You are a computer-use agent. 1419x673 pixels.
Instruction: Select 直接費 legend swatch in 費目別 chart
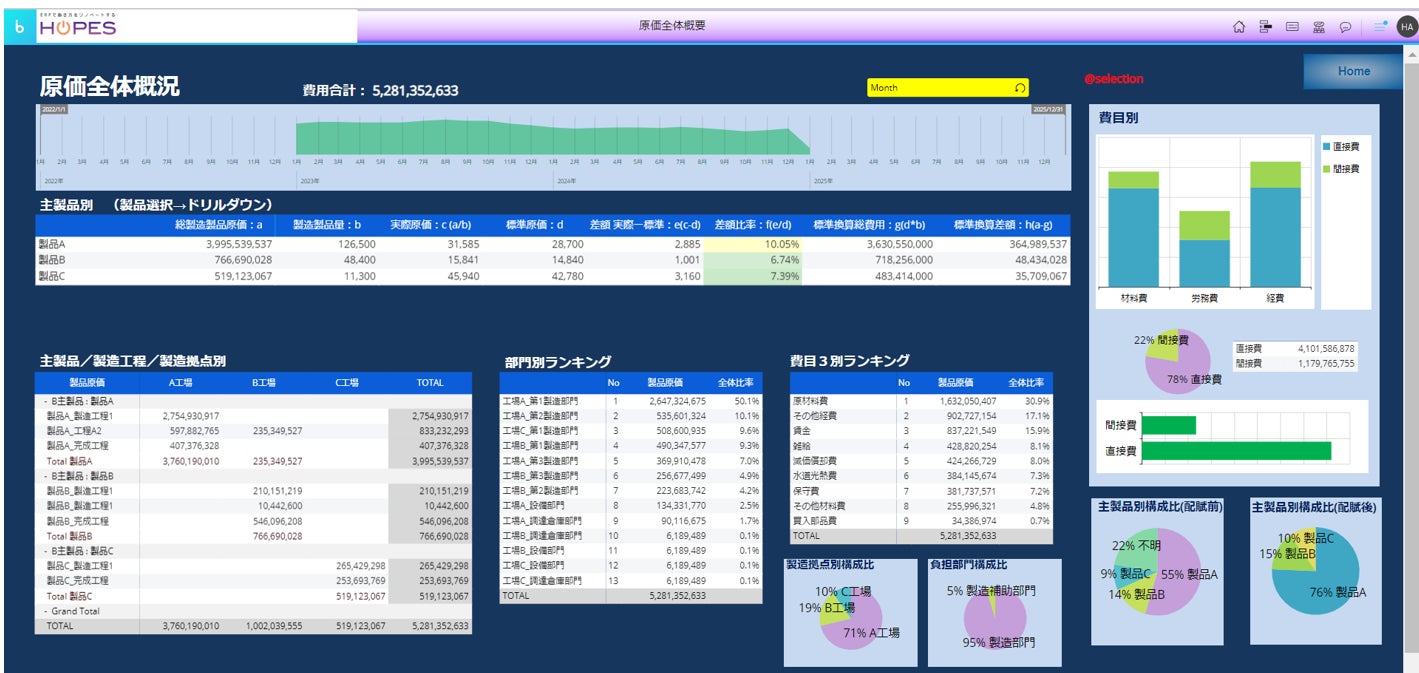[x=1327, y=147]
